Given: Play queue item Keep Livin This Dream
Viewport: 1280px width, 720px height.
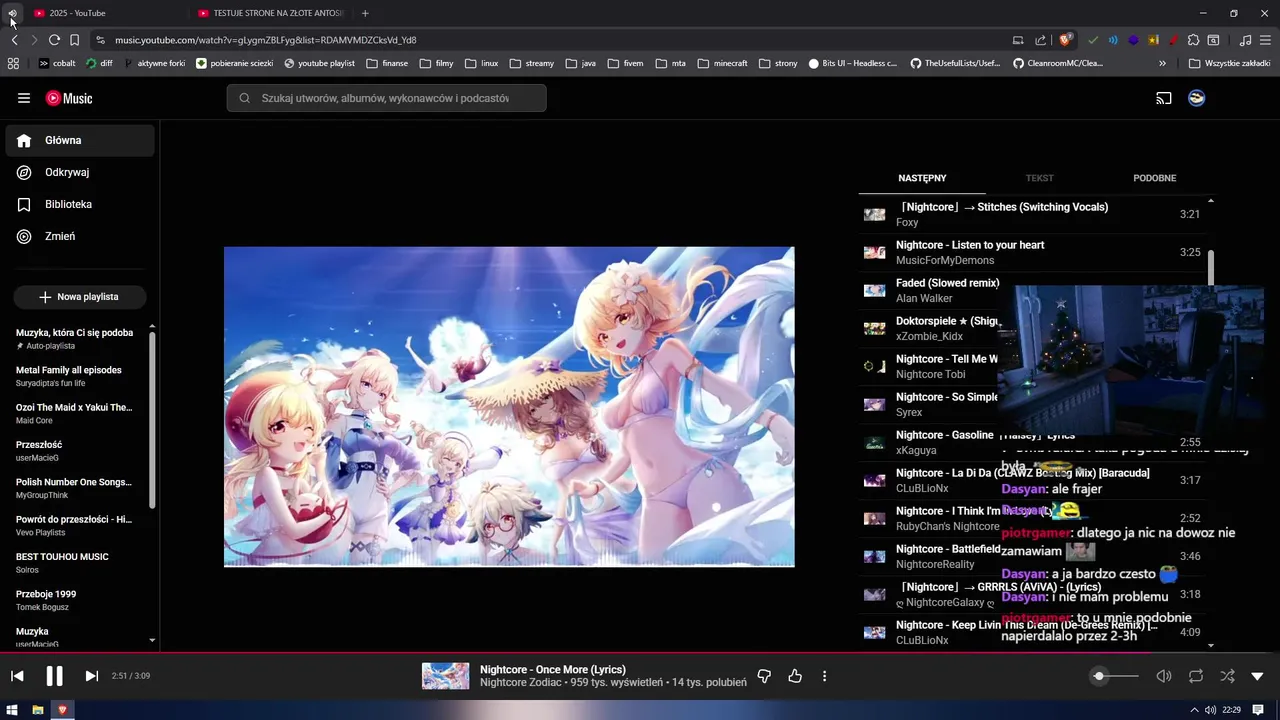Looking at the screenshot, I should coord(1032,633).
